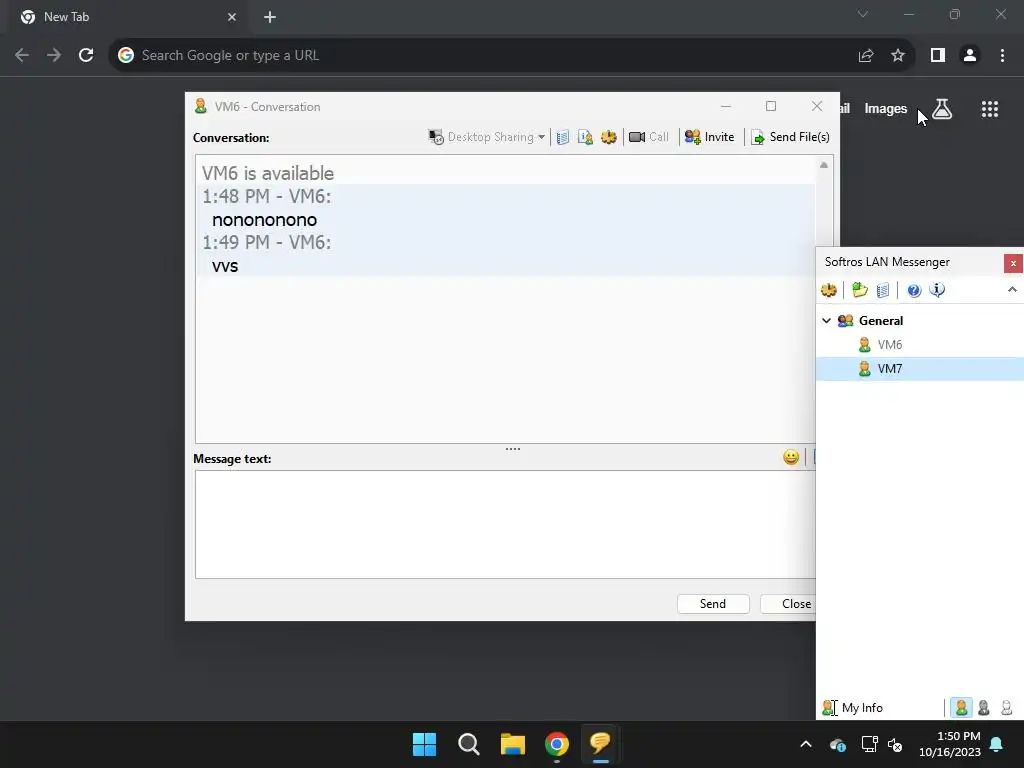
Task: Open Chrome tab search dropdown
Action: click(x=863, y=14)
